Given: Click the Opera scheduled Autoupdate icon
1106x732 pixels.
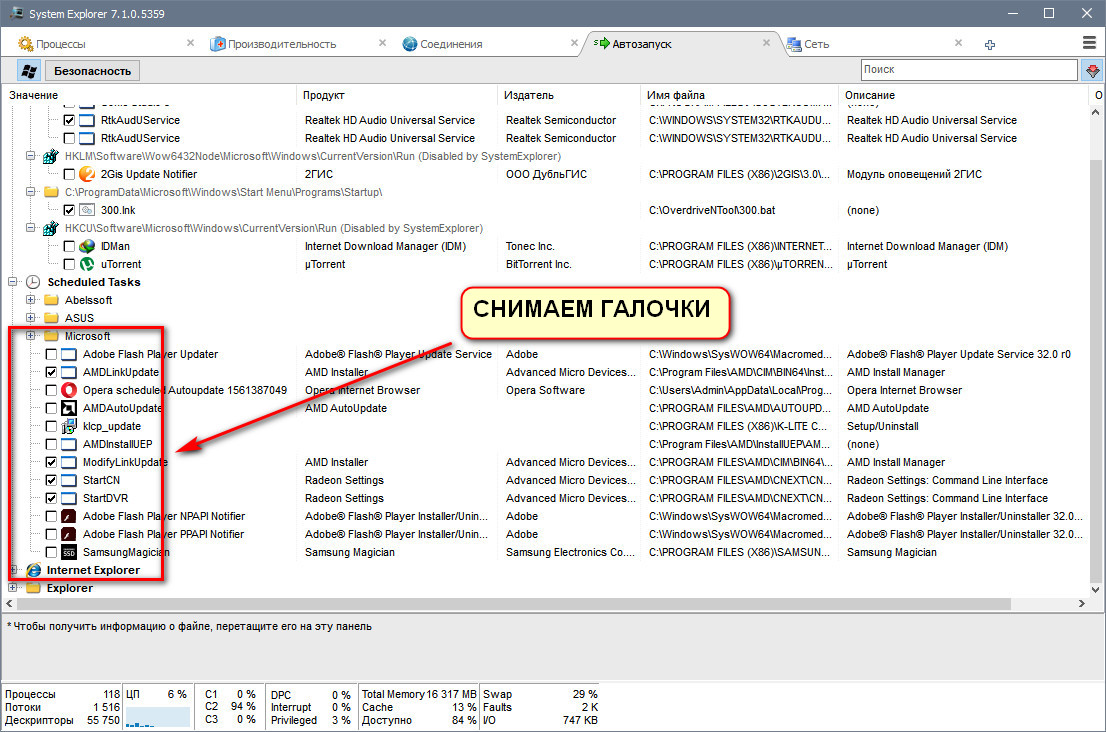Looking at the screenshot, I should tap(68, 390).
